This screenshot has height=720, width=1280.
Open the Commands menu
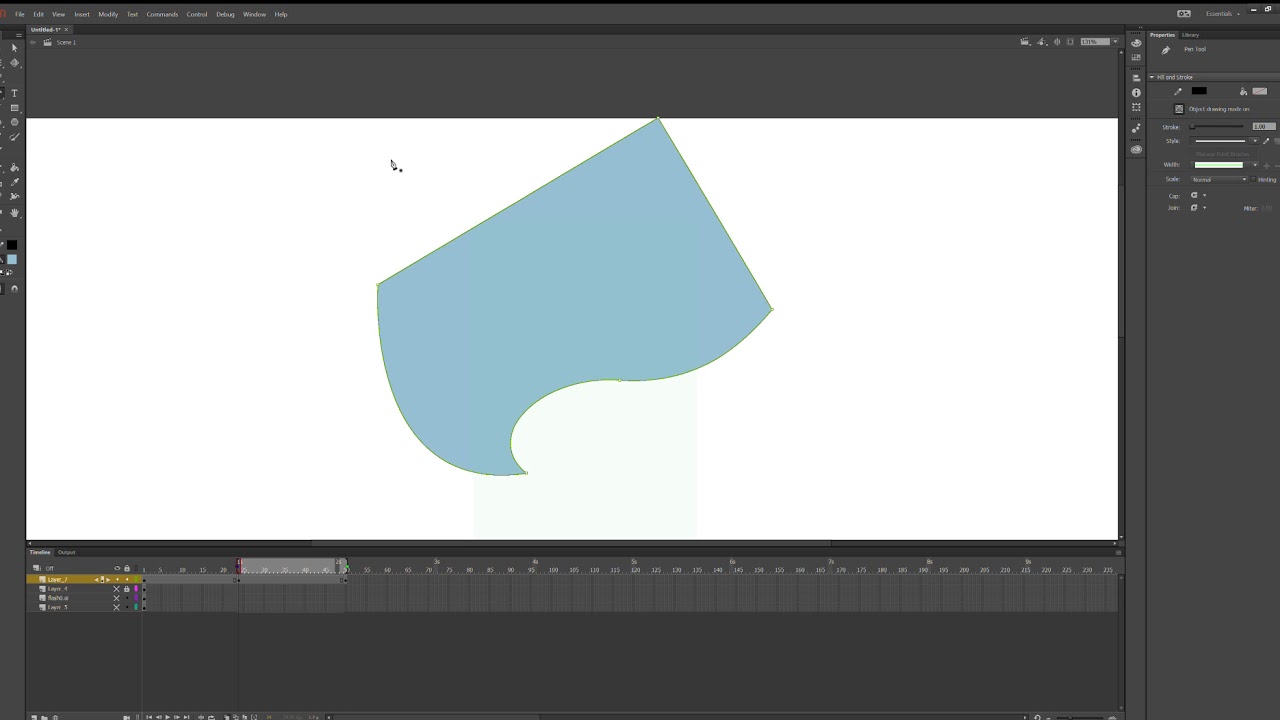click(162, 14)
